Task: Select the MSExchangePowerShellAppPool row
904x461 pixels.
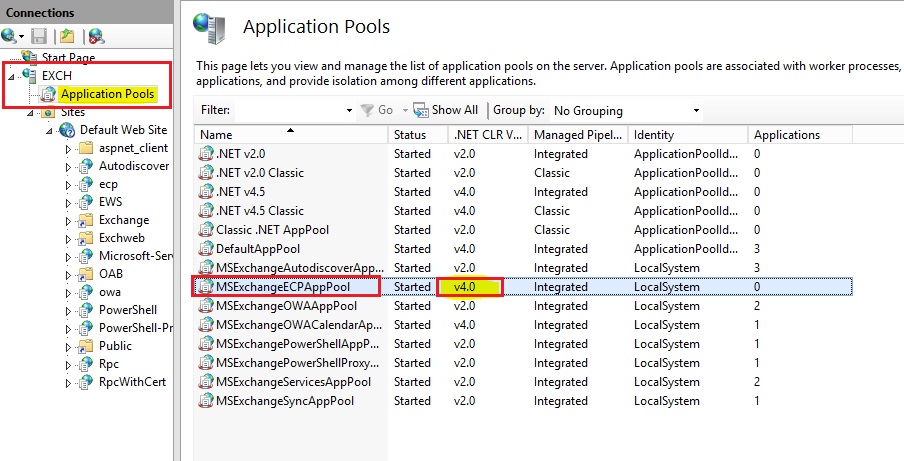Action: pyautogui.click(x=523, y=344)
